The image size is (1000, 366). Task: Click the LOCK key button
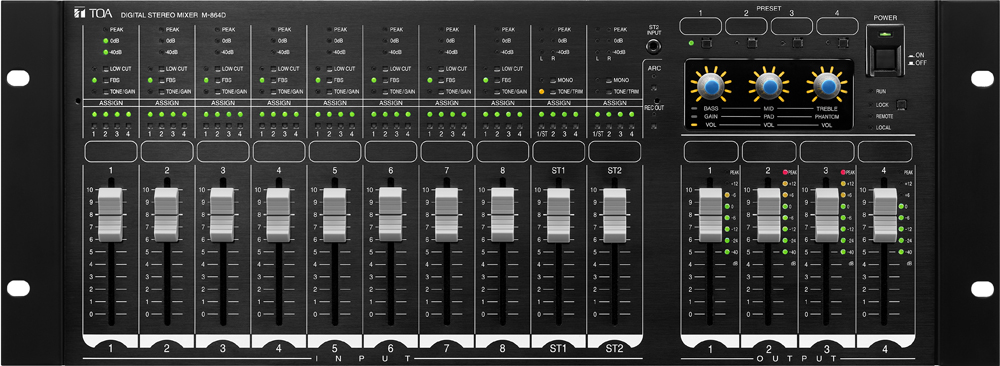click(901, 105)
